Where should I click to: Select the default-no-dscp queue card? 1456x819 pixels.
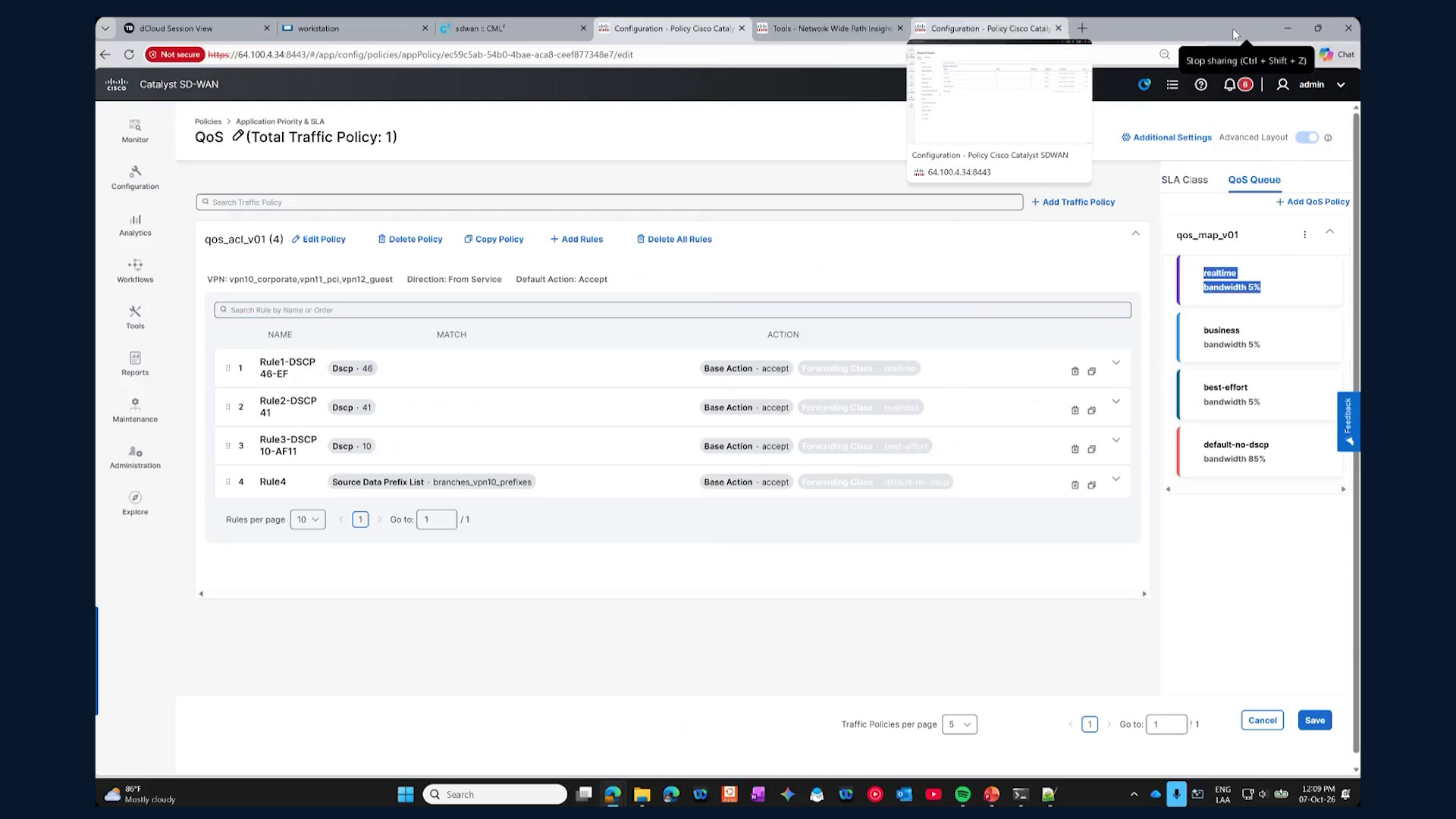[1260, 451]
